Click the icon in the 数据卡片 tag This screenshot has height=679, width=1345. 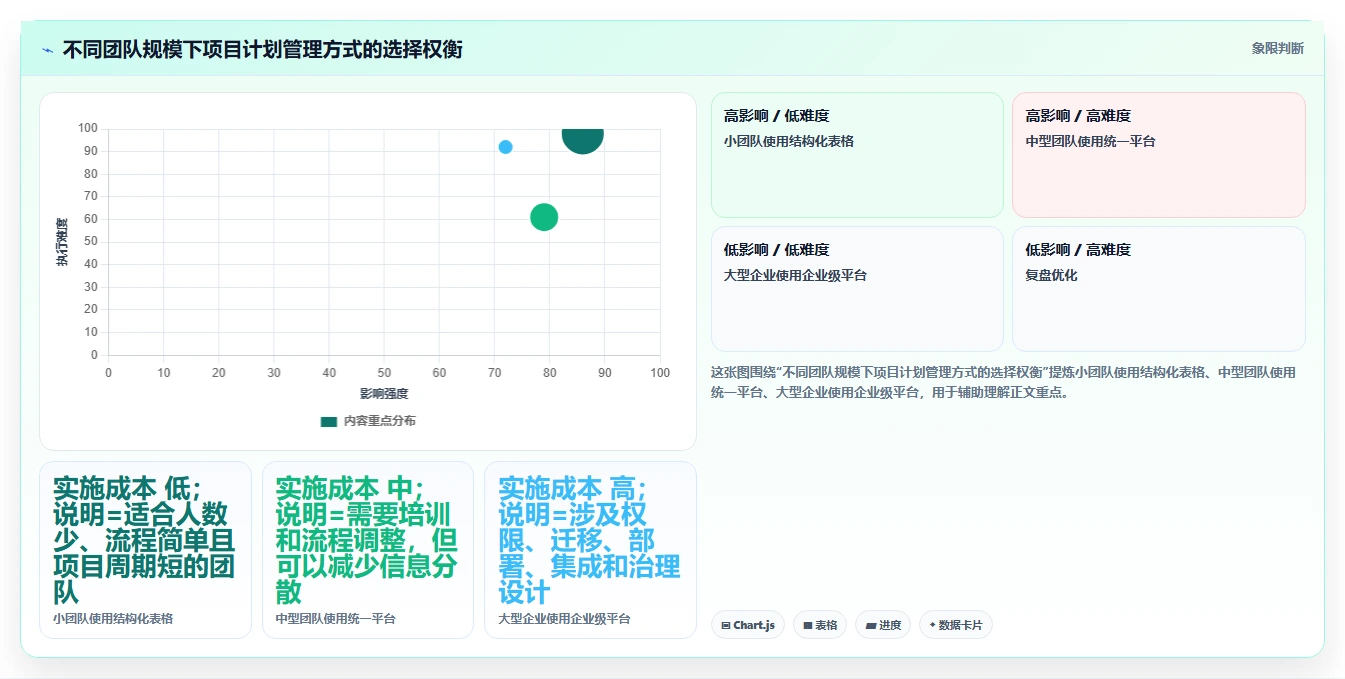[x=933, y=625]
